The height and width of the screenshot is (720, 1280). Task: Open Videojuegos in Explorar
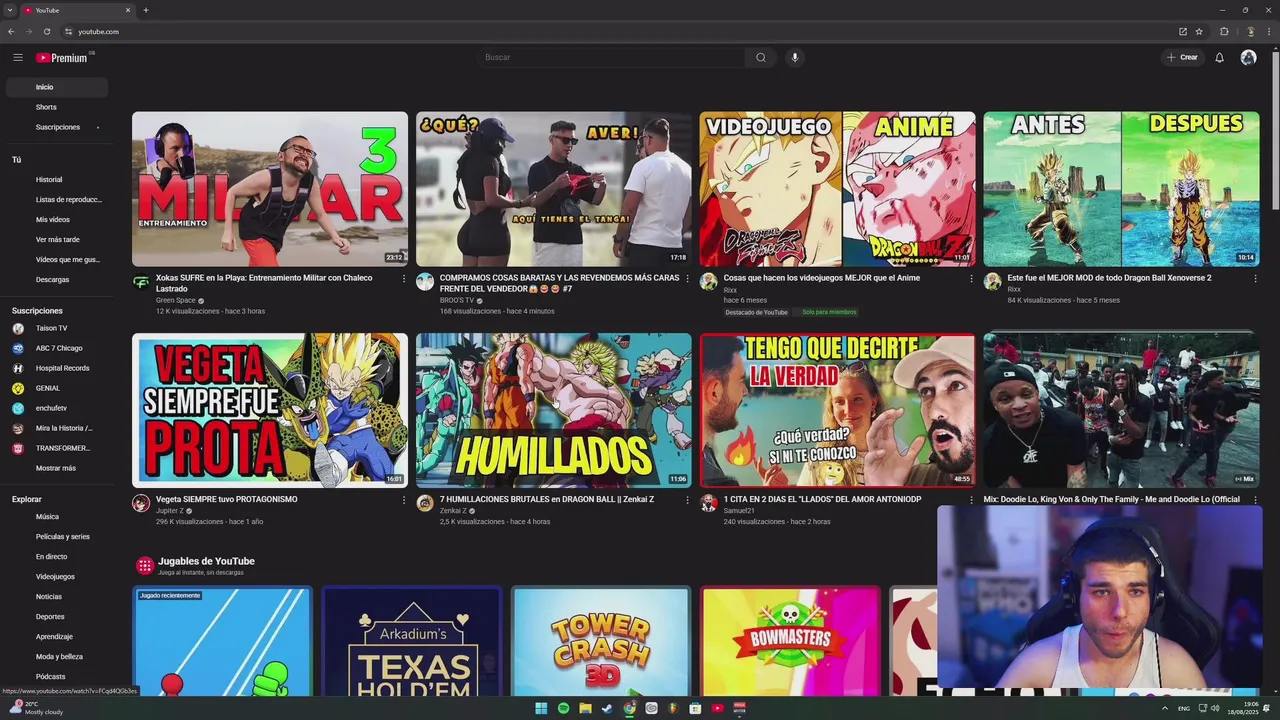pyautogui.click(x=56, y=577)
